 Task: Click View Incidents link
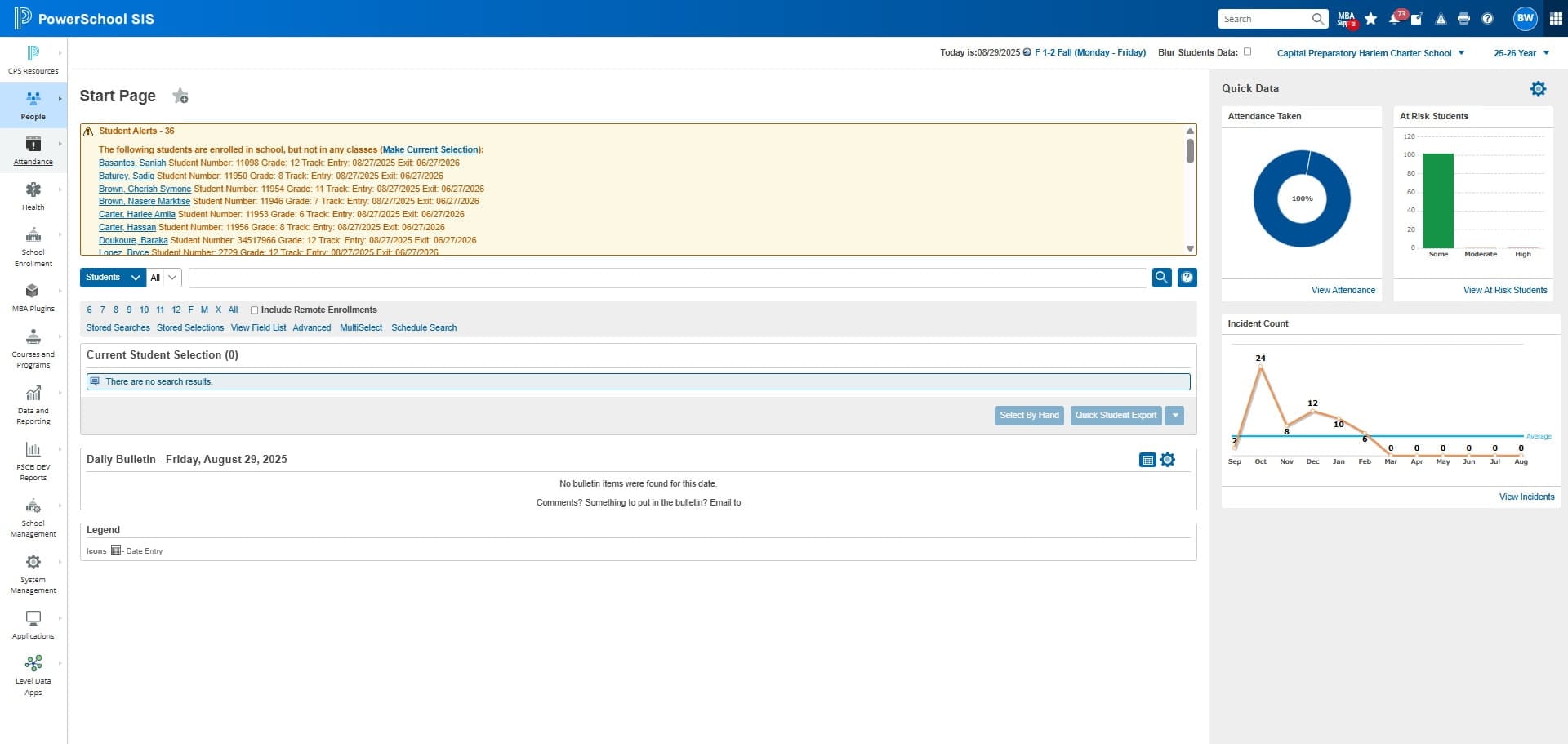(1526, 497)
